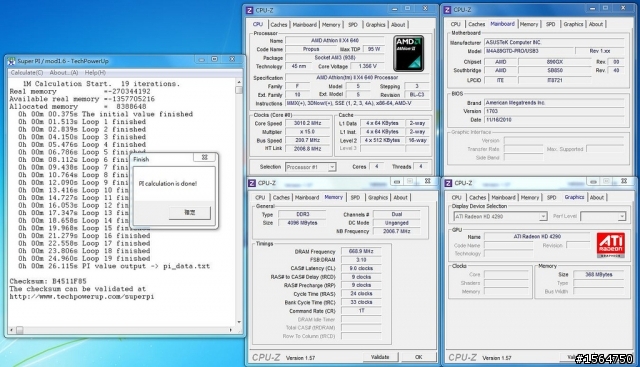The width and height of the screenshot is (640, 367).
Task: Click the AMD Athlon II processor logo
Action: point(409,53)
